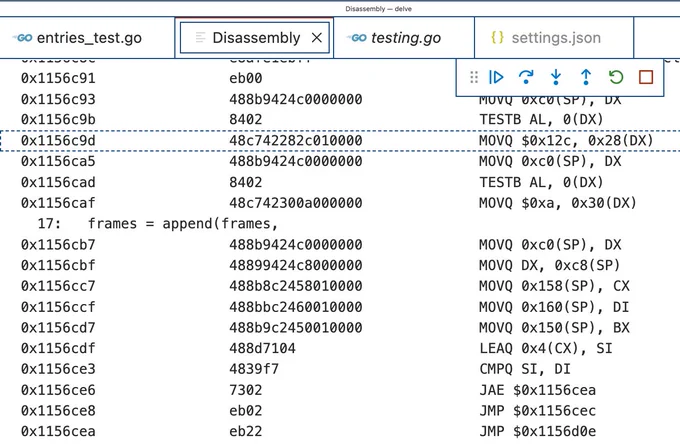Image resolution: width=680 pixels, height=445 pixels.
Task: Stop debugging with the red square
Action: (646, 77)
